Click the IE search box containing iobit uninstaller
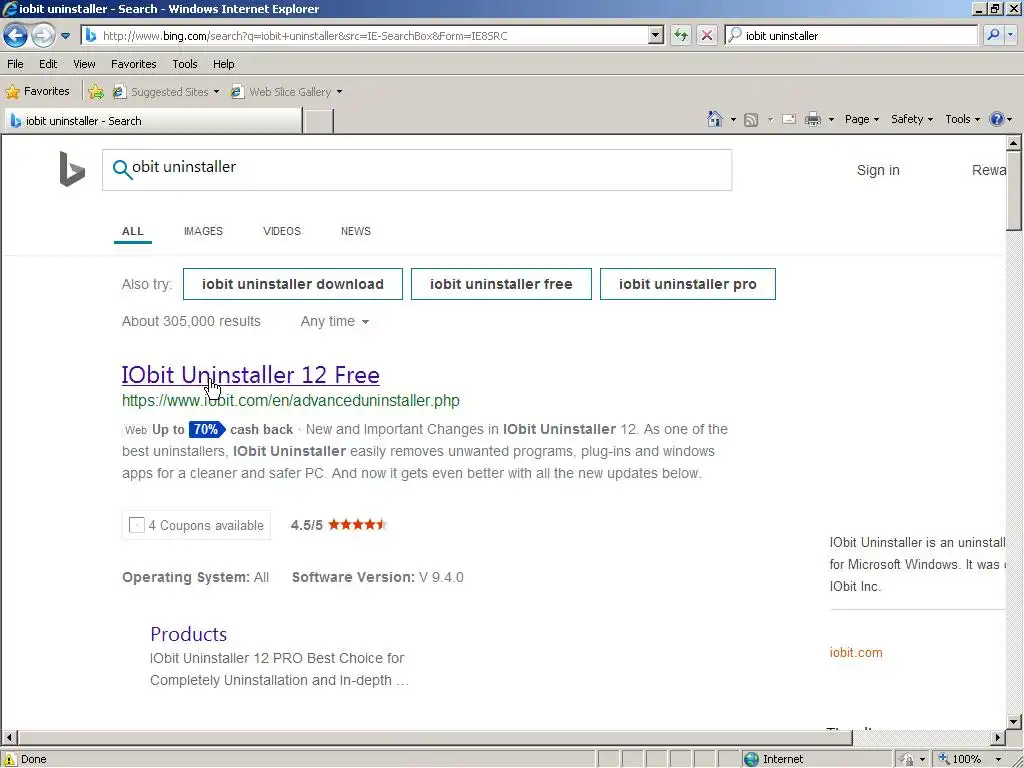This screenshot has width=1024, height=768. pyautogui.click(x=851, y=36)
